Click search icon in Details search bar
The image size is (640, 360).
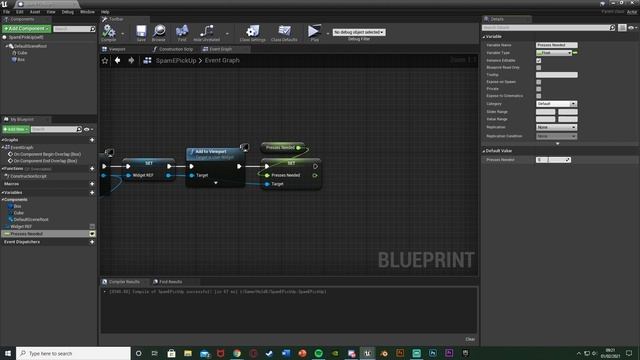pyautogui.click(x=612, y=28)
